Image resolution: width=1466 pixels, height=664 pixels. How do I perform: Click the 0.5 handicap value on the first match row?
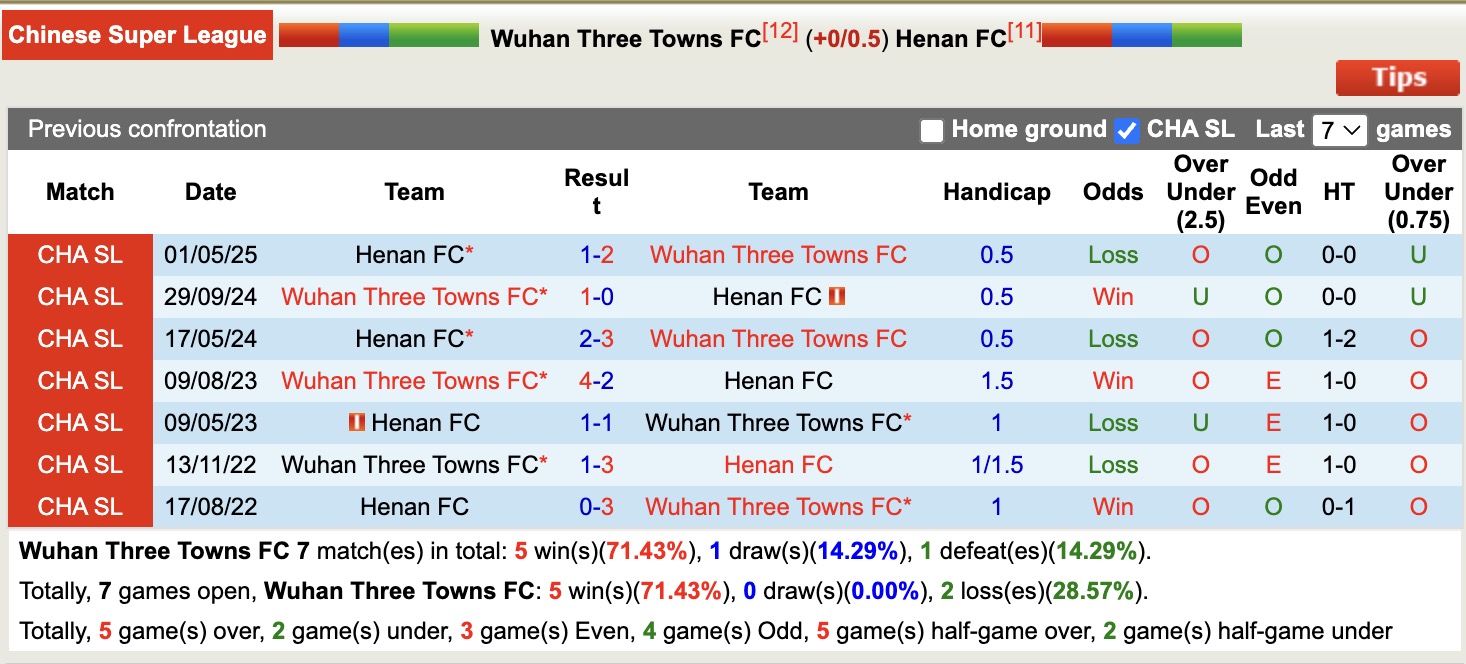pyautogui.click(x=996, y=255)
